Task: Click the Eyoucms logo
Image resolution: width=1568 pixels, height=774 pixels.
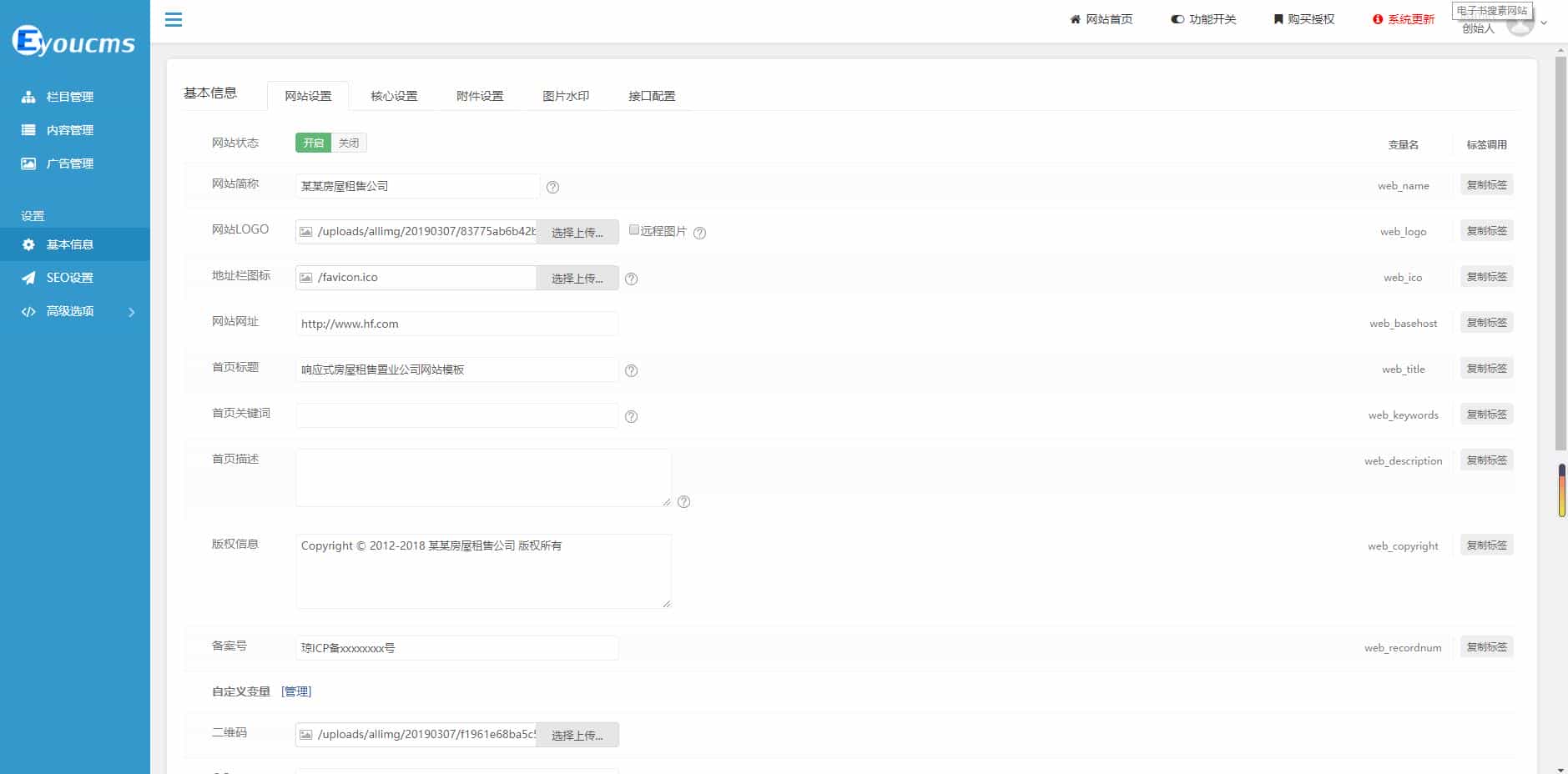Action: [73, 41]
